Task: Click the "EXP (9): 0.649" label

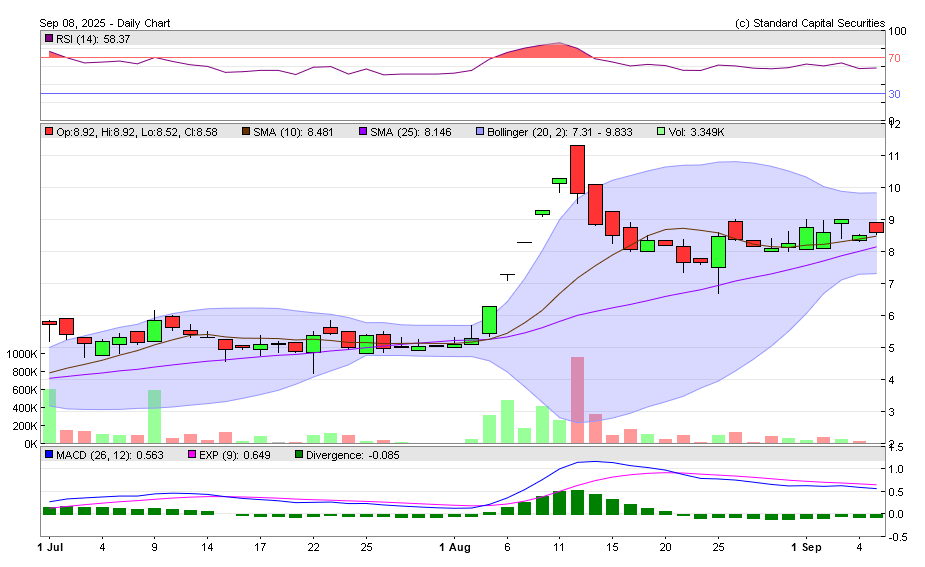Action: click(235, 455)
